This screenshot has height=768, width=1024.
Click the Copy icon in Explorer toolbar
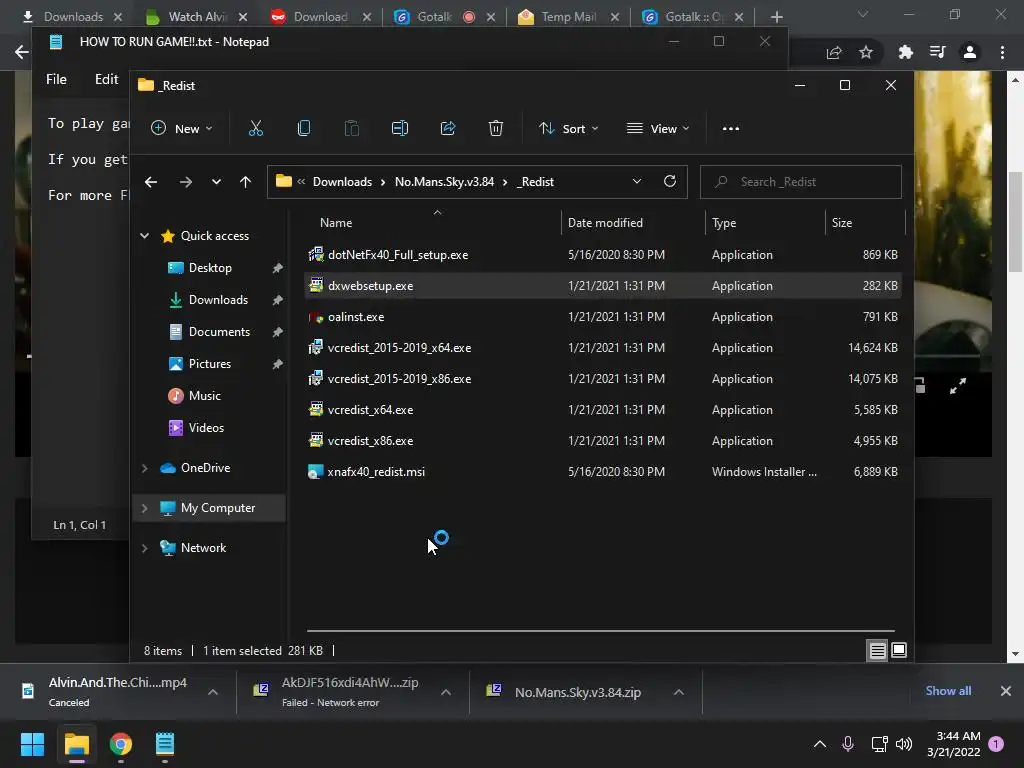click(304, 129)
